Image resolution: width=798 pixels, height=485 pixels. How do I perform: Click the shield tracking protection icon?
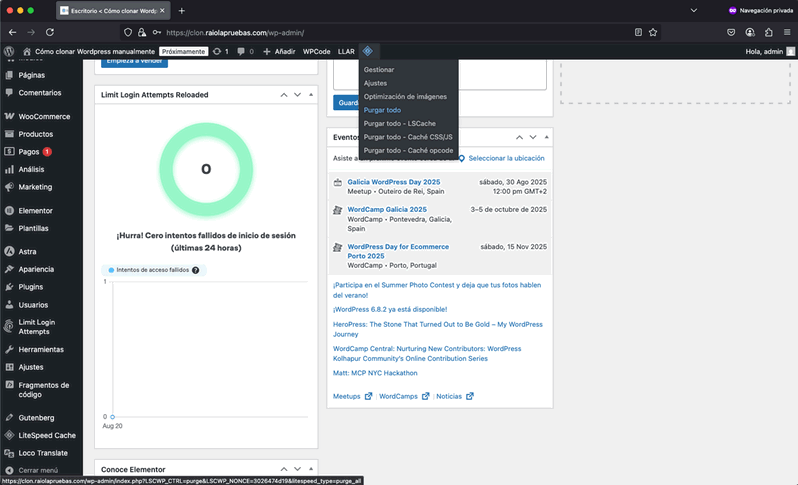(x=128, y=32)
